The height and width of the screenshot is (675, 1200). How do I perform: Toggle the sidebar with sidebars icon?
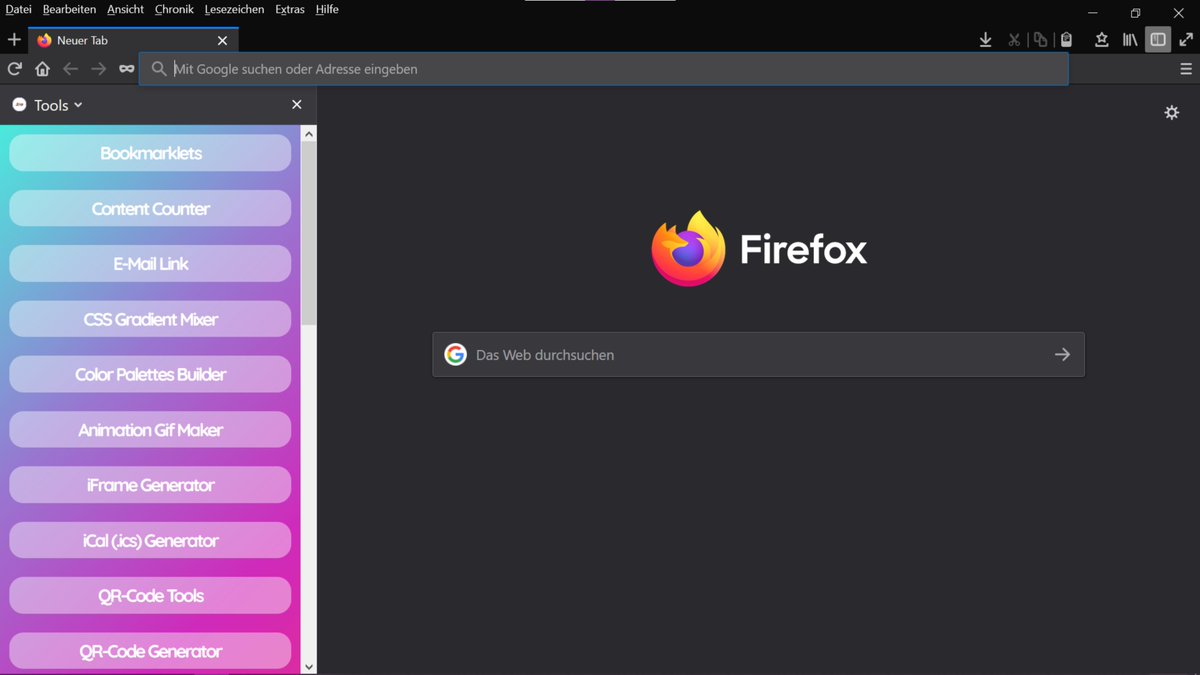click(1158, 40)
